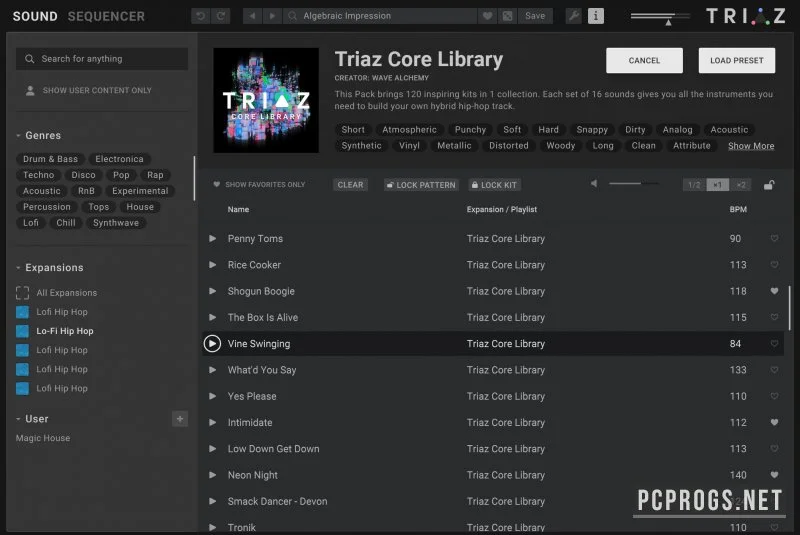Play preview of Neon Night
800x535 pixels.
coord(213,475)
